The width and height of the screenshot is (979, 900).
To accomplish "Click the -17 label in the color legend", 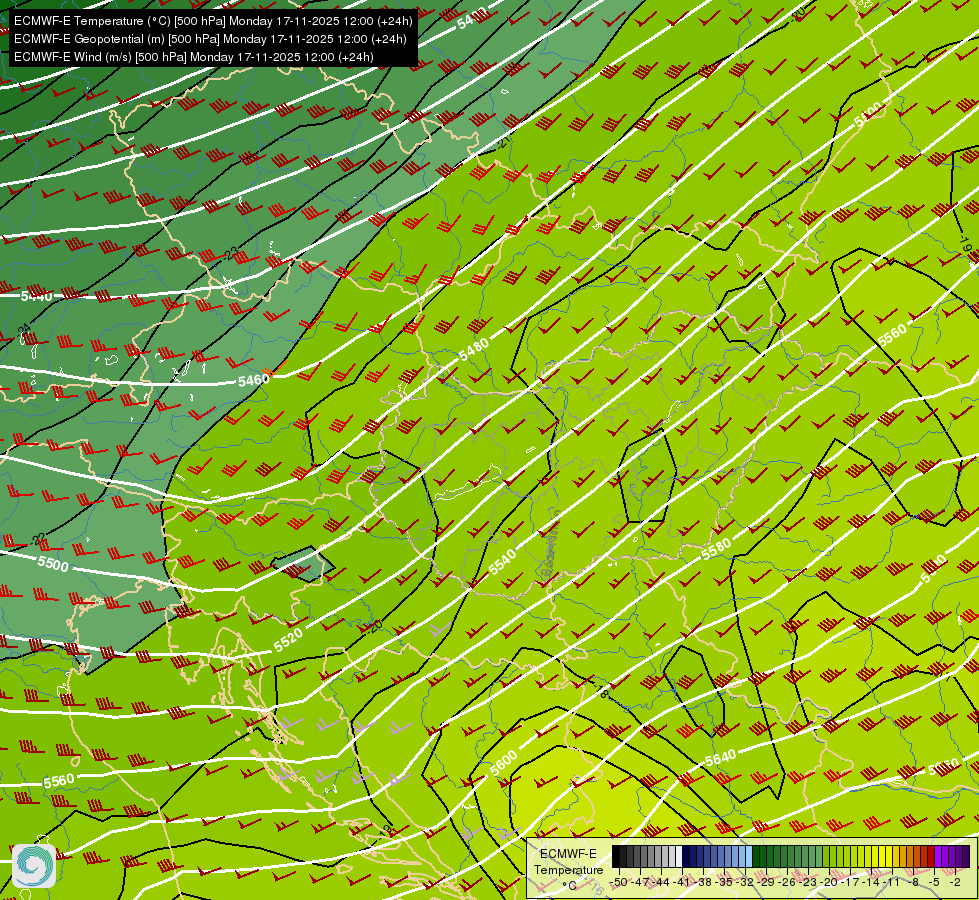I will 850,882.
